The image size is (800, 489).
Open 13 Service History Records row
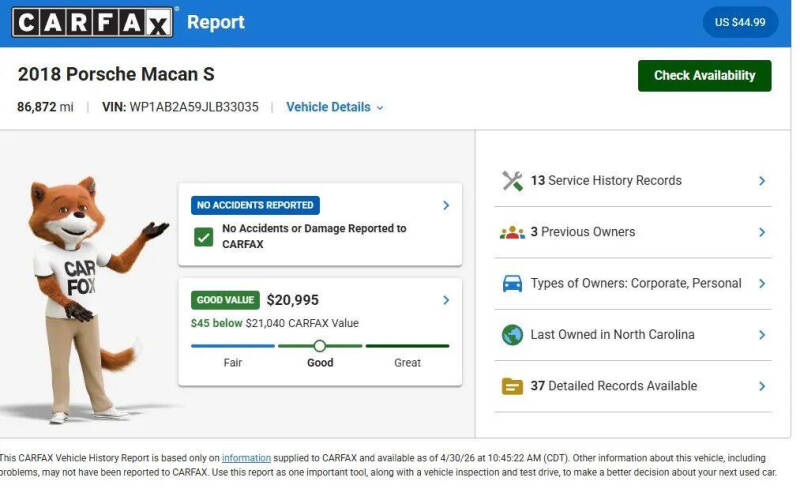[x=633, y=181]
